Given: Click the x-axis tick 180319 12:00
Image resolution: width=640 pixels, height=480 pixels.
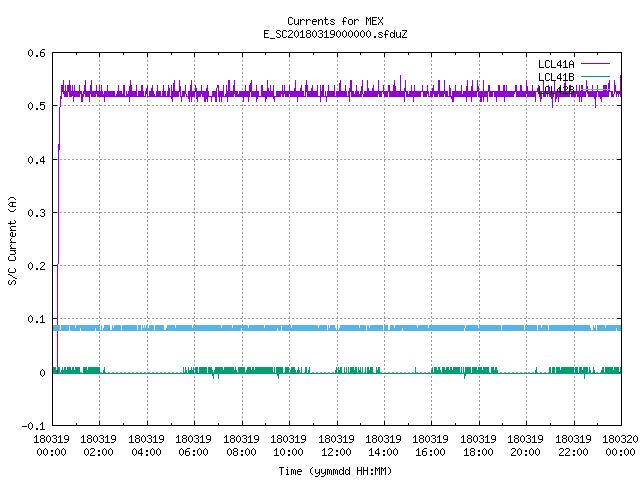Looking at the screenshot, I should (x=336, y=446).
